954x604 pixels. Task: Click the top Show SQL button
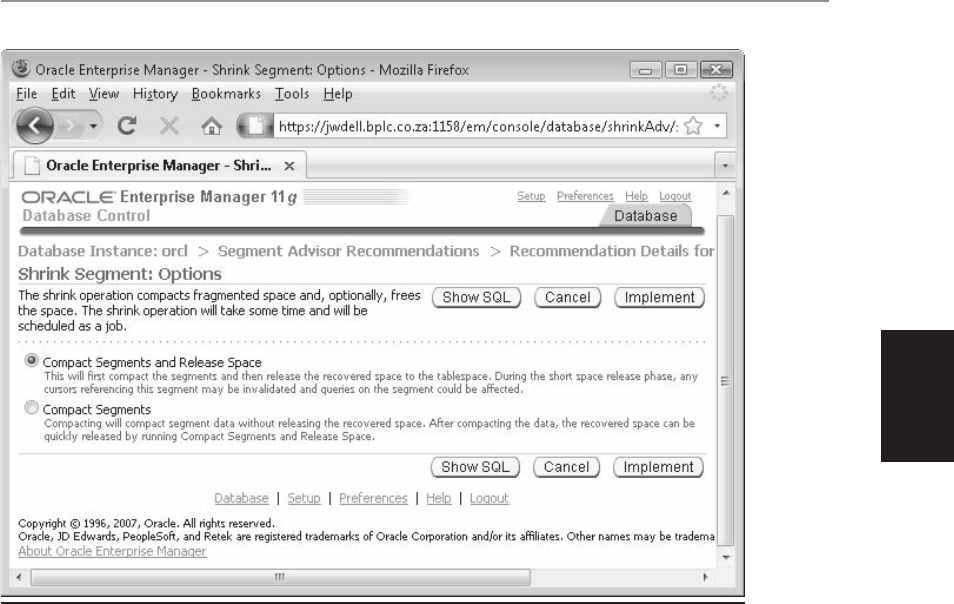[x=476, y=297]
